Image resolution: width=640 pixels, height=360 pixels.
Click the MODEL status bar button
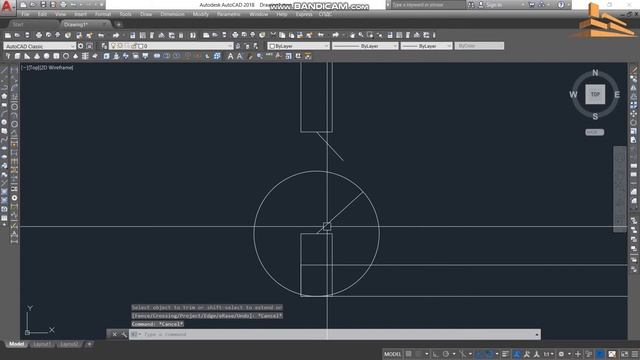click(393, 354)
